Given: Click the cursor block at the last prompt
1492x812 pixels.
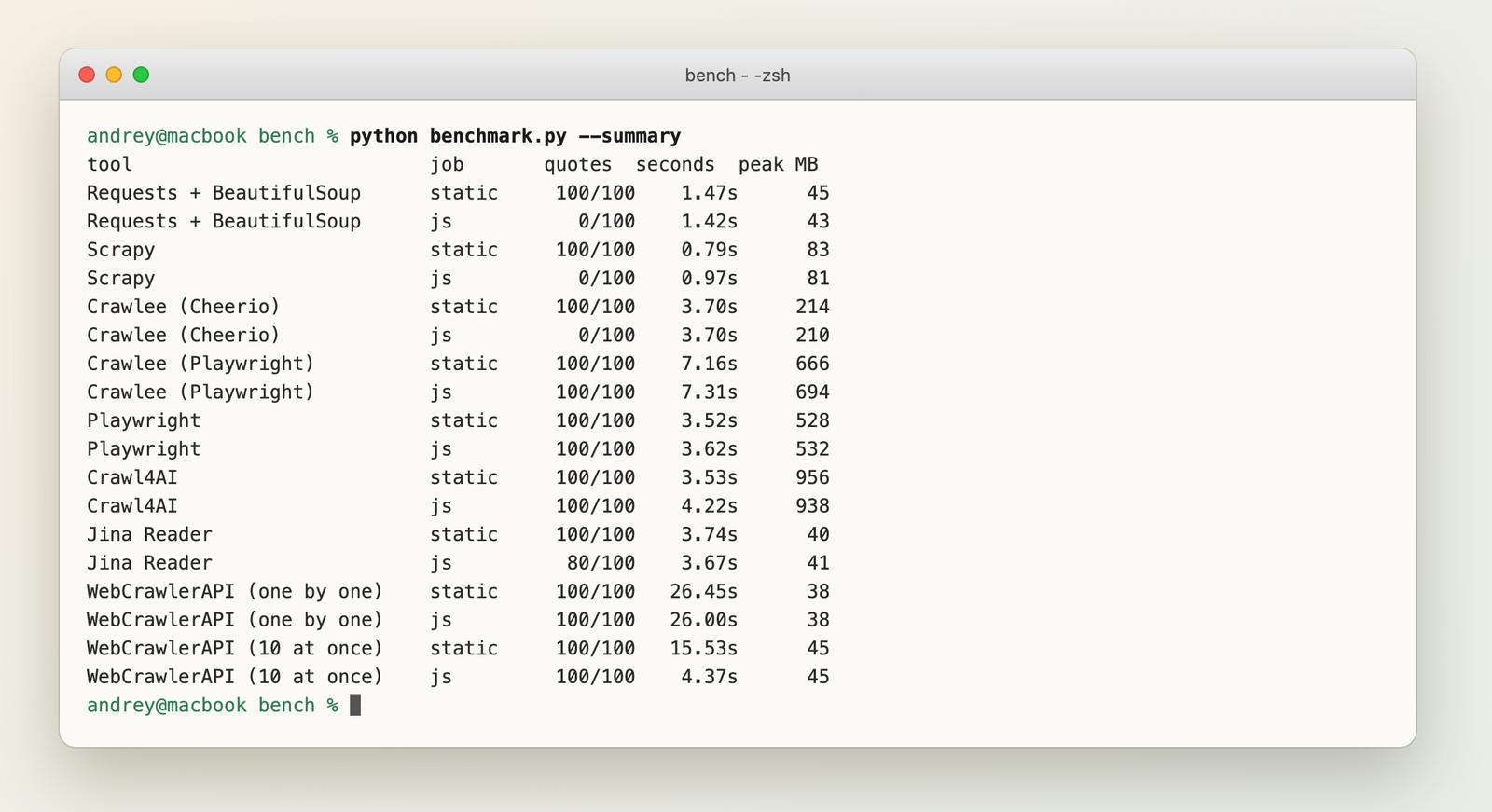Looking at the screenshot, I should [x=355, y=705].
